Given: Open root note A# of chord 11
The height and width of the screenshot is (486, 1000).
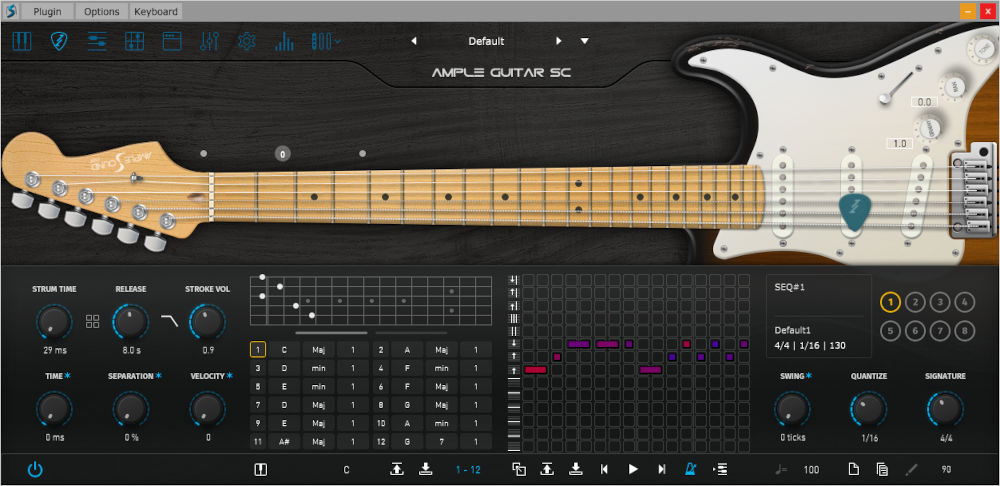Looking at the screenshot, I should point(284,441).
